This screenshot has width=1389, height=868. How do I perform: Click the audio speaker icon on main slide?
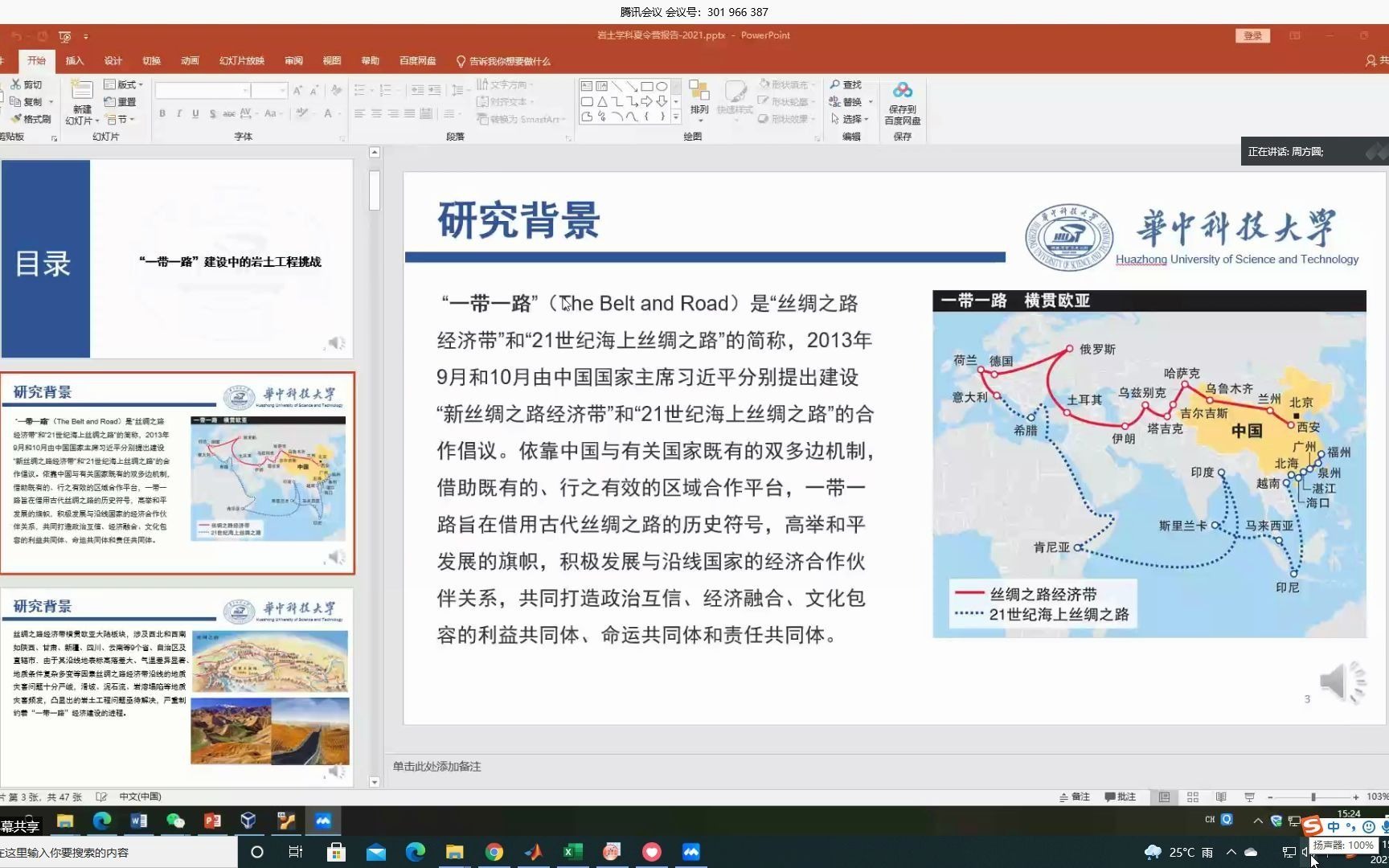tap(1342, 683)
